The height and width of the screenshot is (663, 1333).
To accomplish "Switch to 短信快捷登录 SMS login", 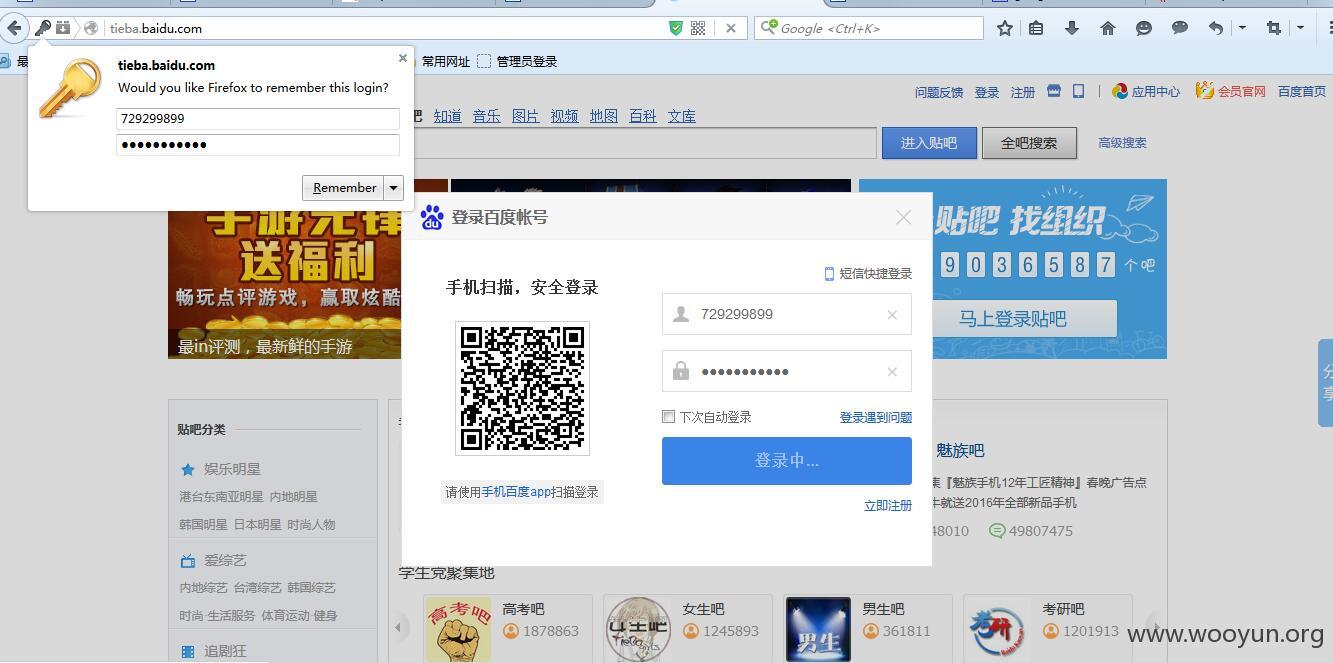I will click(x=868, y=274).
